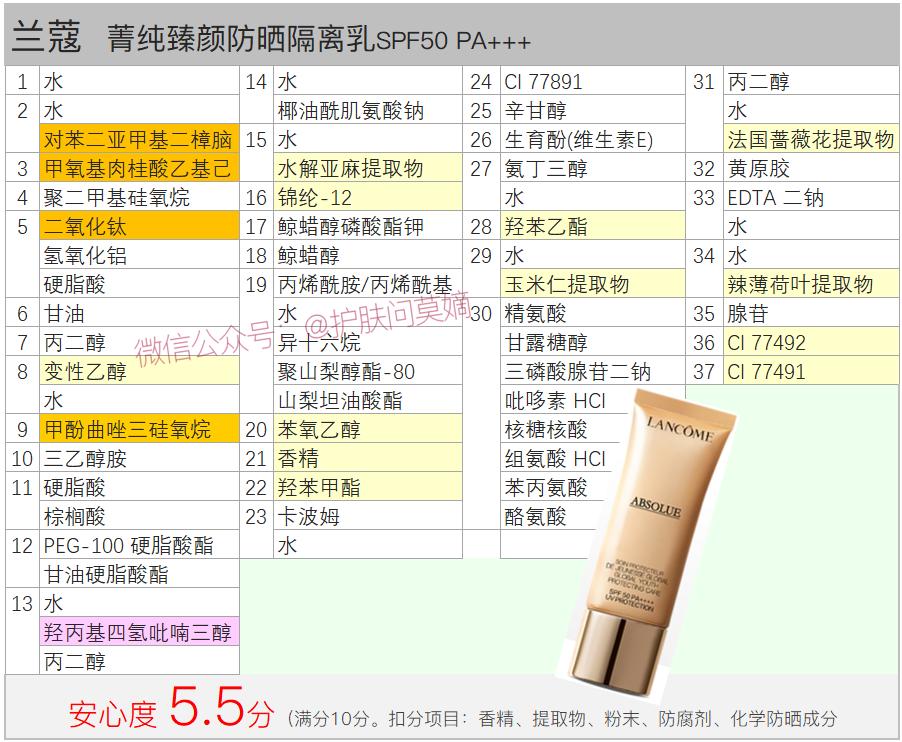Click the cell 辛甘醇

coord(593,110)
